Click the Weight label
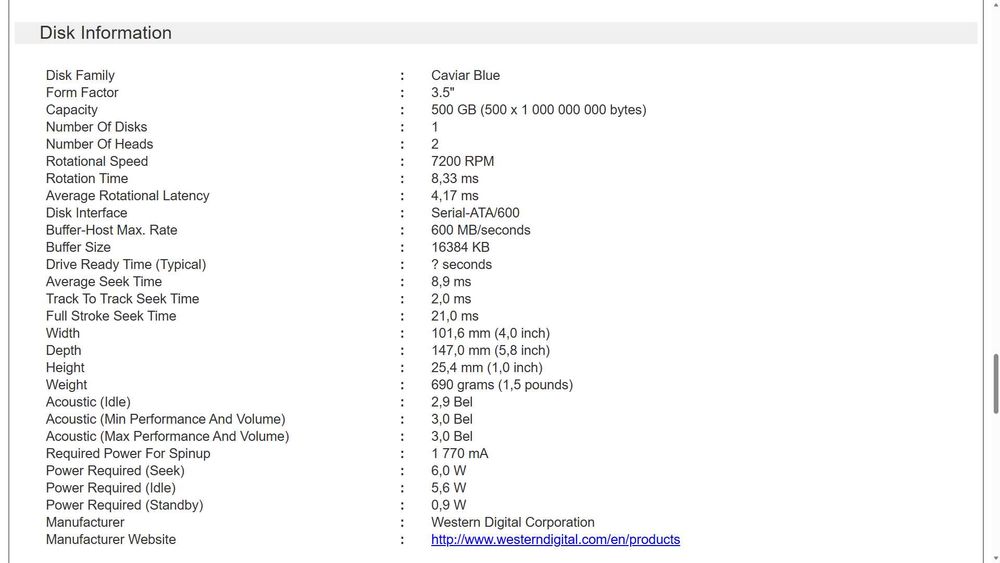The height and width of the screenshot is (563, 1000). (x=66, y=385)
